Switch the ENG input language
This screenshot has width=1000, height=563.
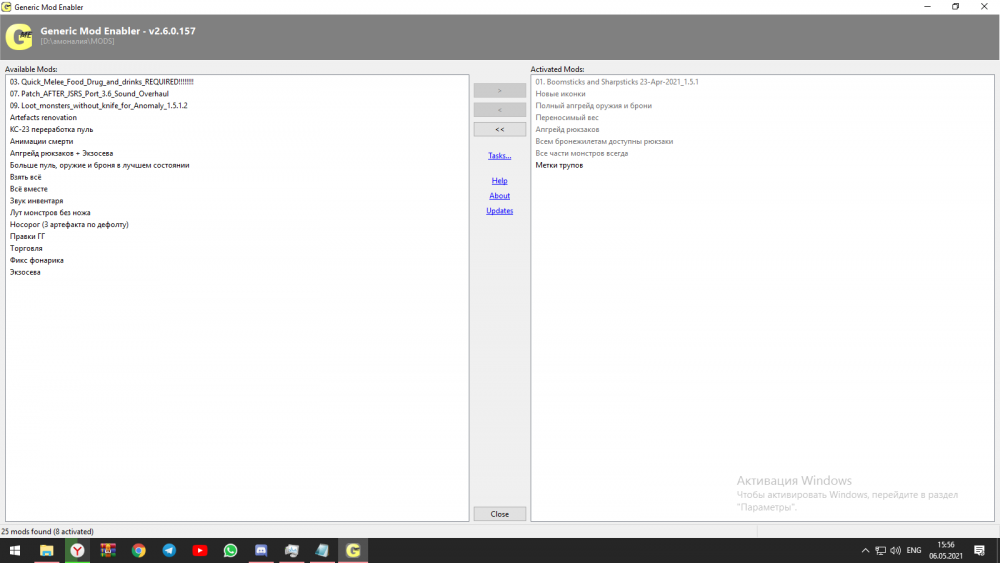tap(914, 550)
